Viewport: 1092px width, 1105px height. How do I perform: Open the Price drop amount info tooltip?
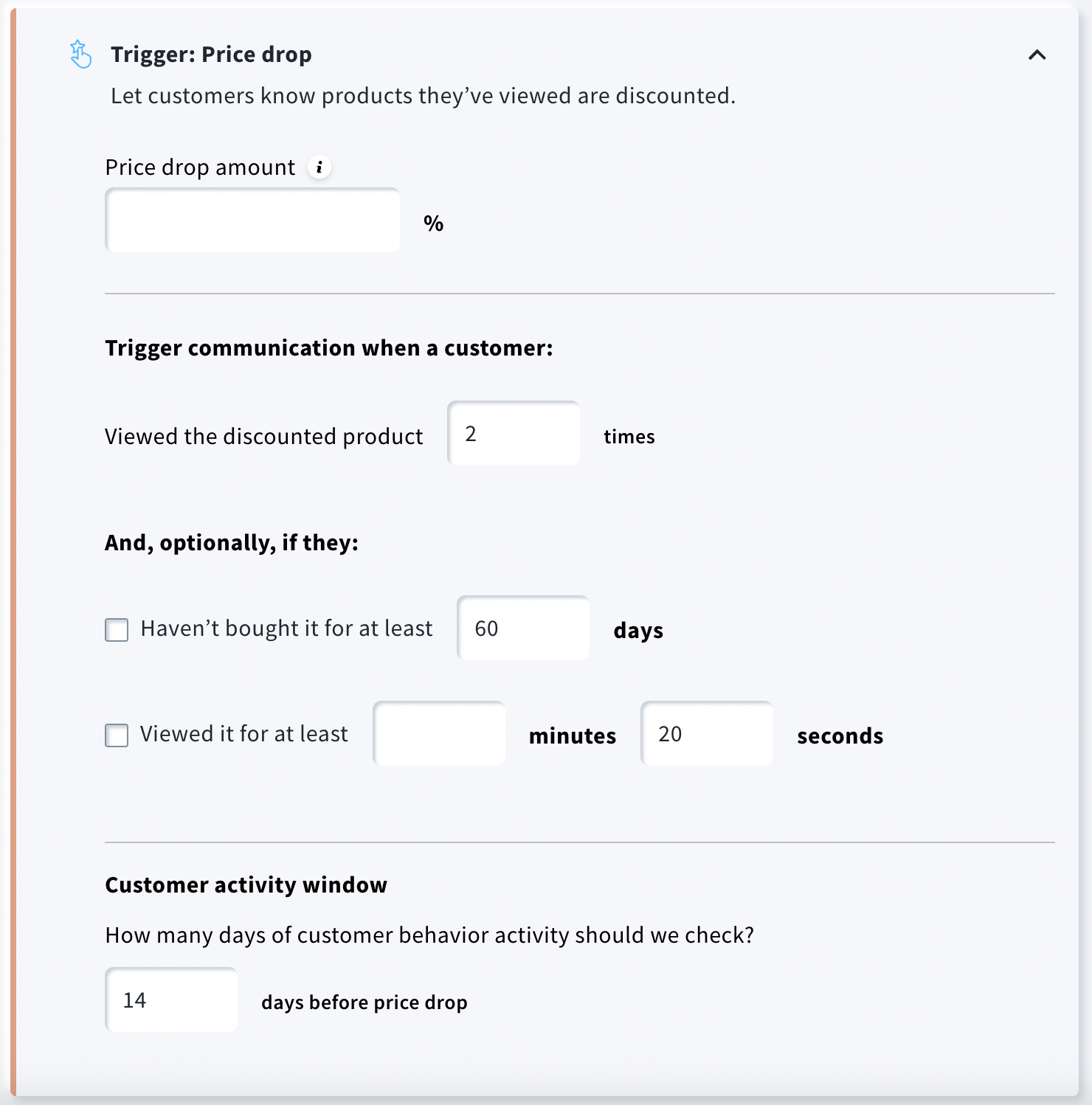[x=319, y=167]
